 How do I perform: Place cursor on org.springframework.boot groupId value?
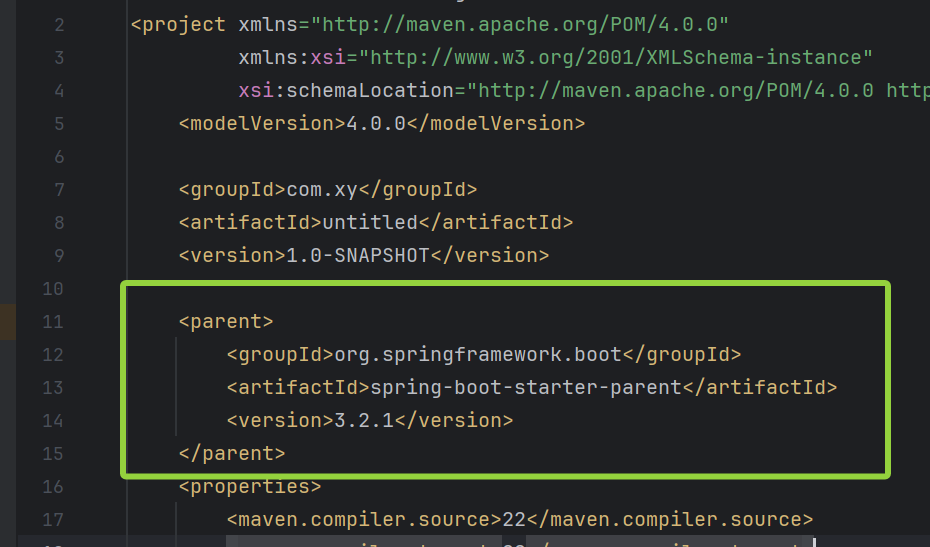(x=477, y=354)
